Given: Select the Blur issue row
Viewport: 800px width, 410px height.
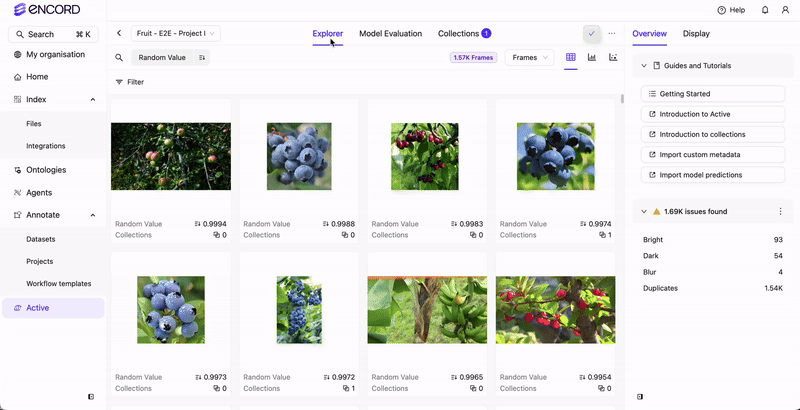Looking at the screenshot, I should coord(713,272).
